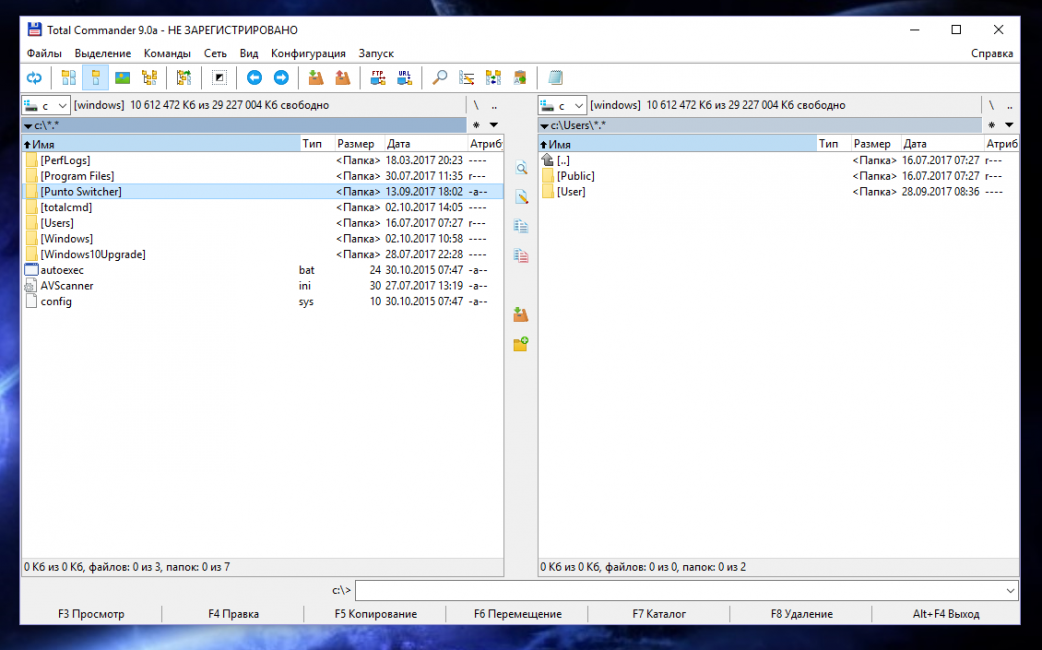1042x650 pixels.
Task: Click the Alt+F4 Выход button
Action: (x=946, y=614)
